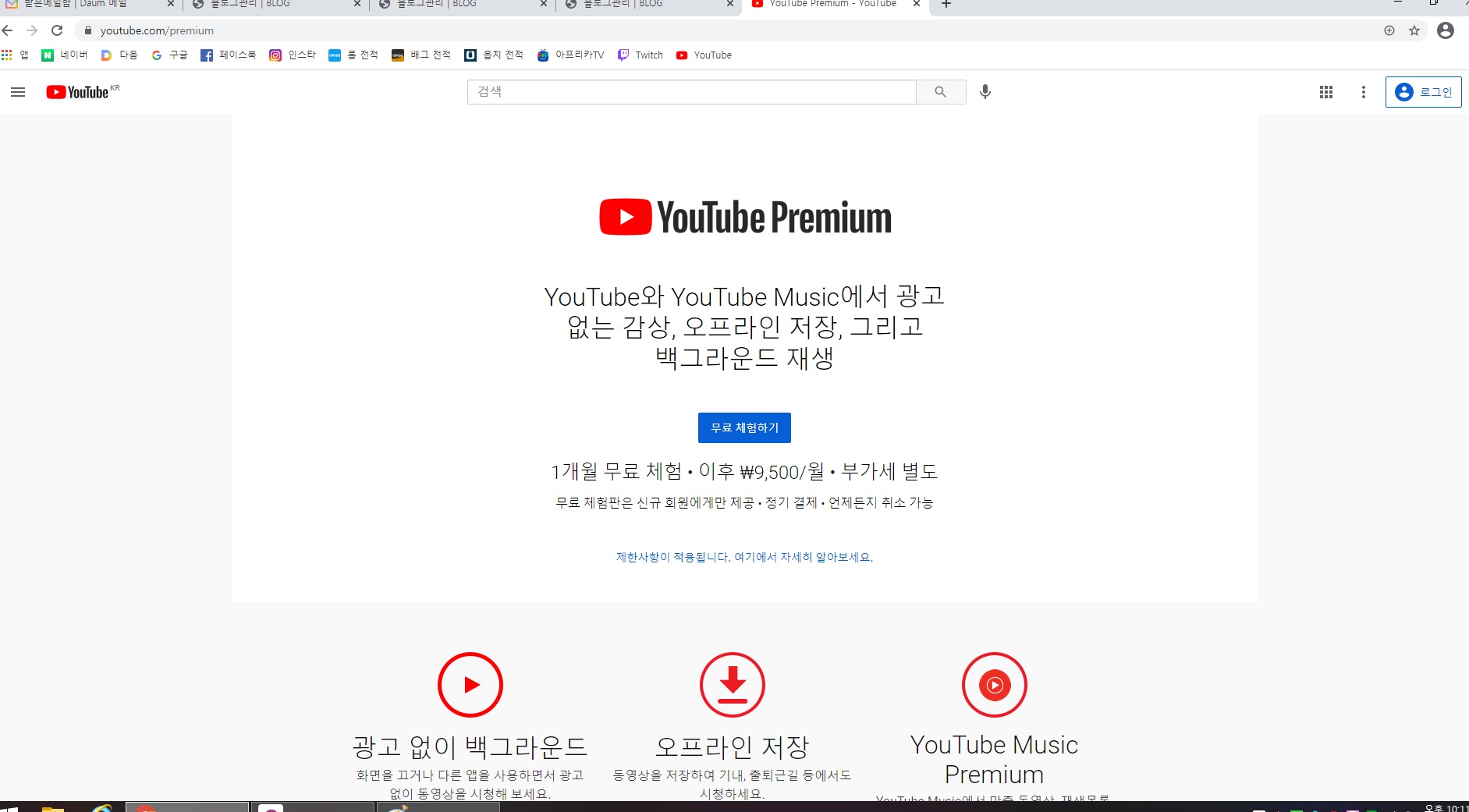Focus the YouTube 검색 search box
Image resolution: width=1469 pixels, height=812 pixels.
click(x=691, y=92)
